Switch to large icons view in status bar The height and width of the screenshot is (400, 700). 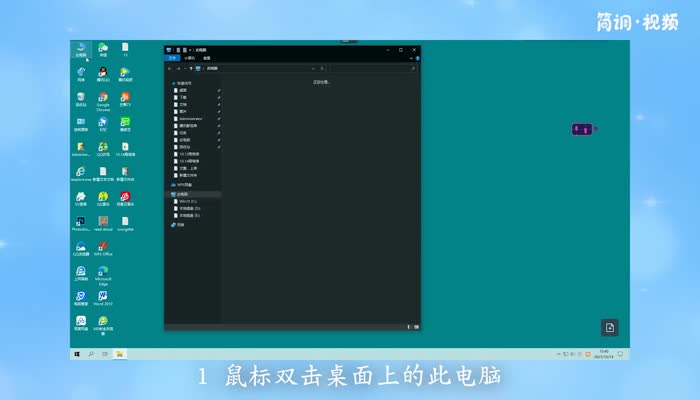pos(416,327)
